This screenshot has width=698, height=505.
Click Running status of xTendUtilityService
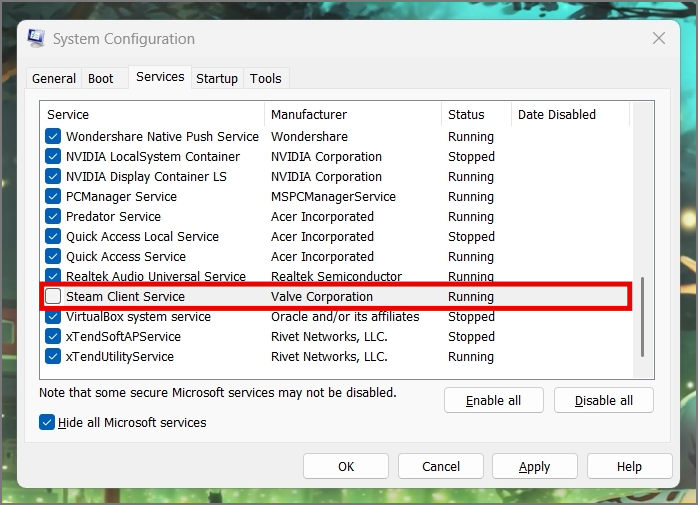[471, 357]
